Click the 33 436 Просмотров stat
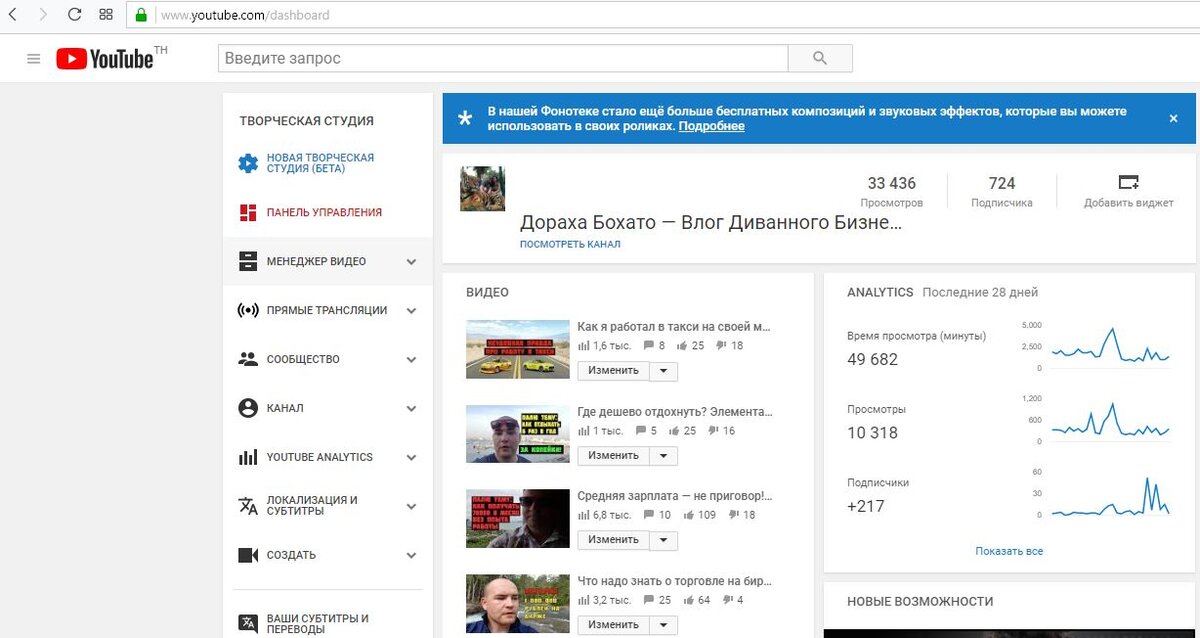 [x=892, y=191]
